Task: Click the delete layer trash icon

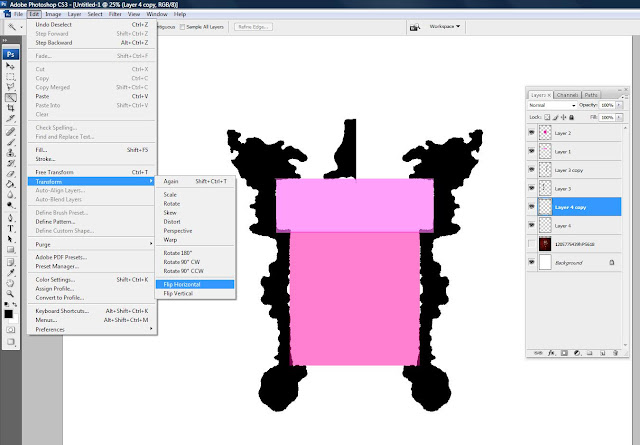Action: (x=615, y=353)
